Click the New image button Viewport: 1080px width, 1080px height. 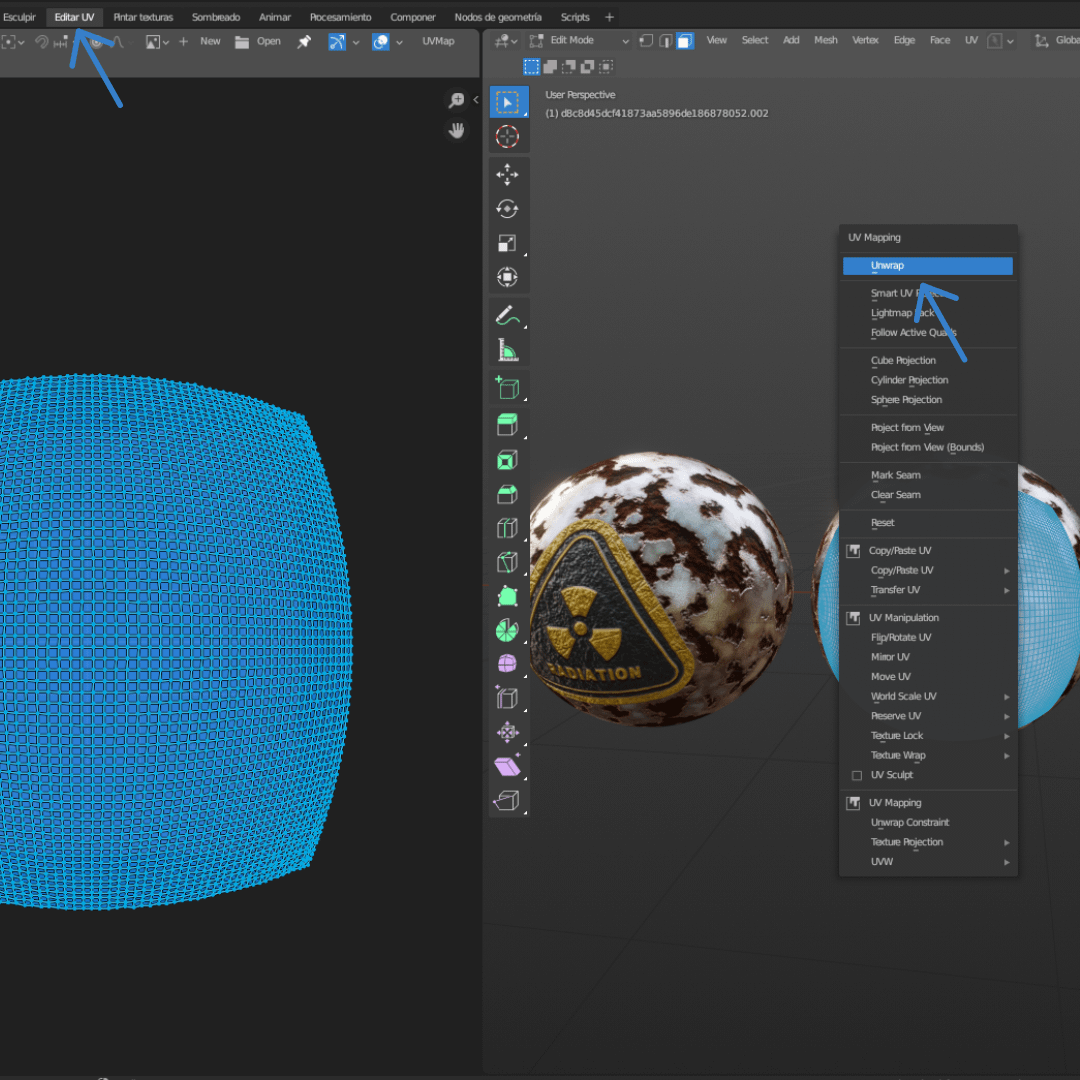210,41
